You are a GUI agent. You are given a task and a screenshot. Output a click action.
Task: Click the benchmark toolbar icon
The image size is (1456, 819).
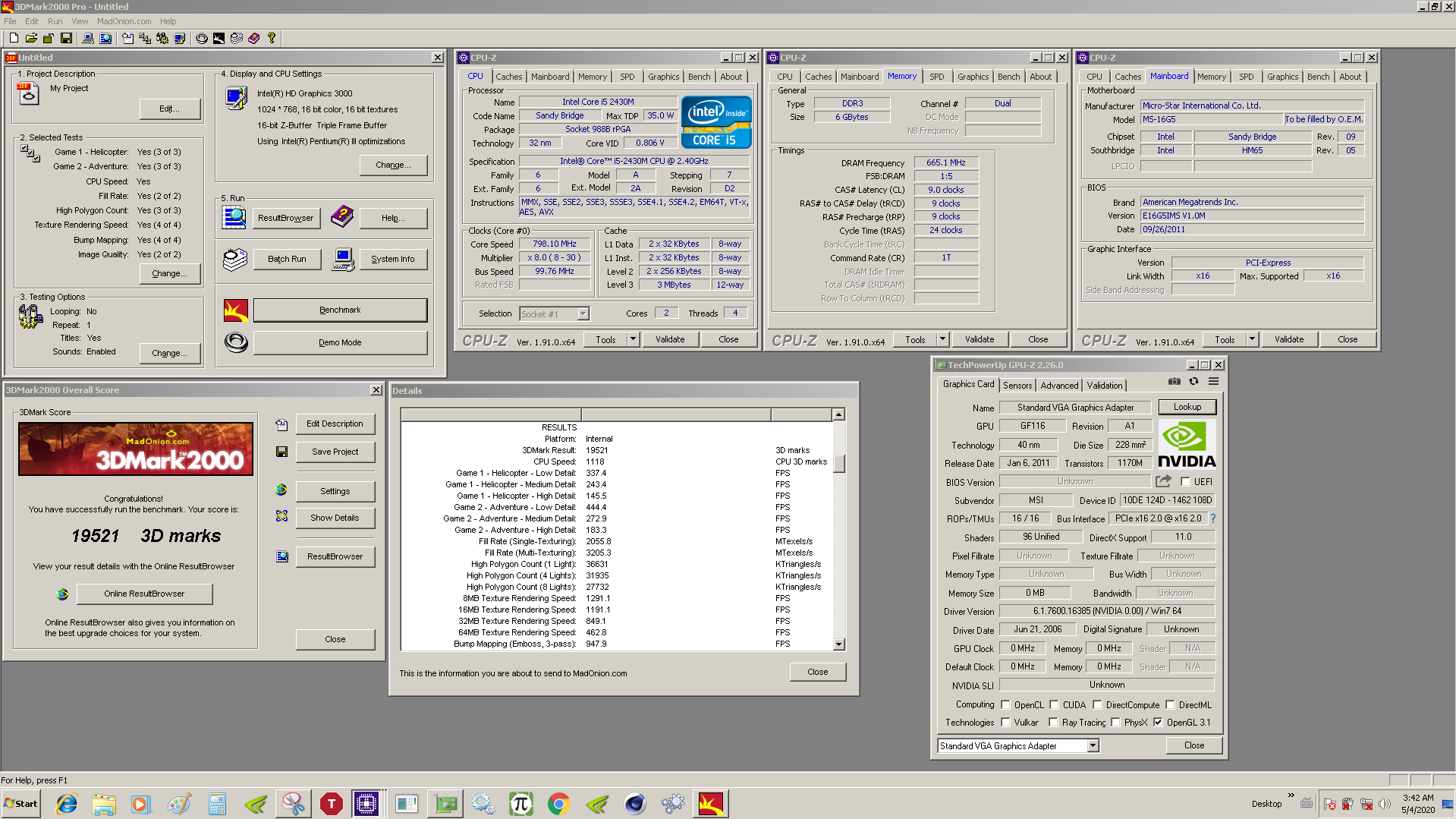219,38
